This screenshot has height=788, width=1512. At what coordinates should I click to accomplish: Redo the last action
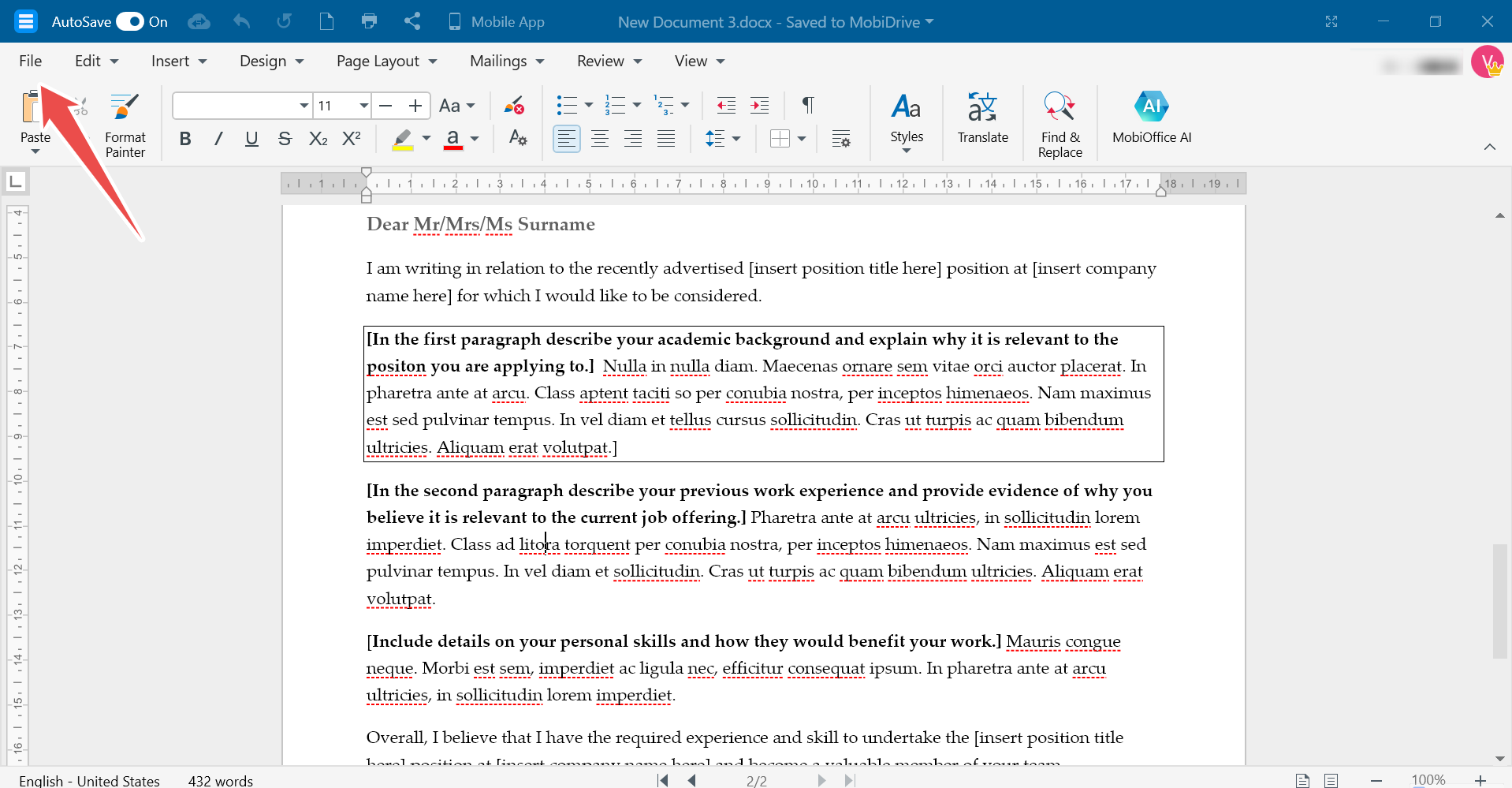[284, 21]
